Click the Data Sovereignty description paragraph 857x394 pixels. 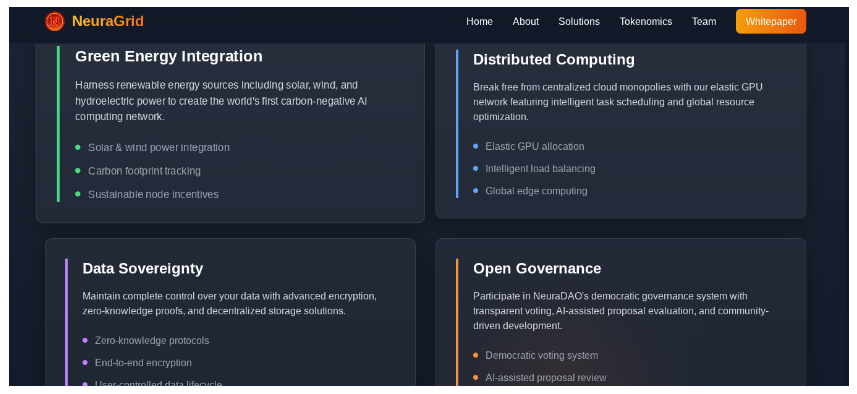(230, 303)
